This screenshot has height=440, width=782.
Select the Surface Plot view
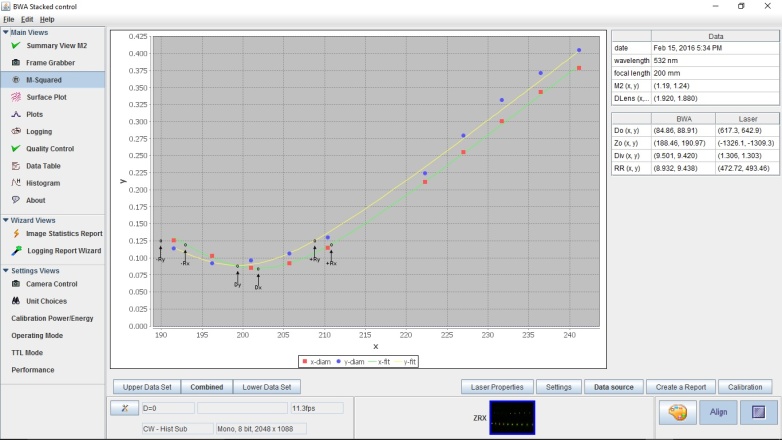[46, 97]
